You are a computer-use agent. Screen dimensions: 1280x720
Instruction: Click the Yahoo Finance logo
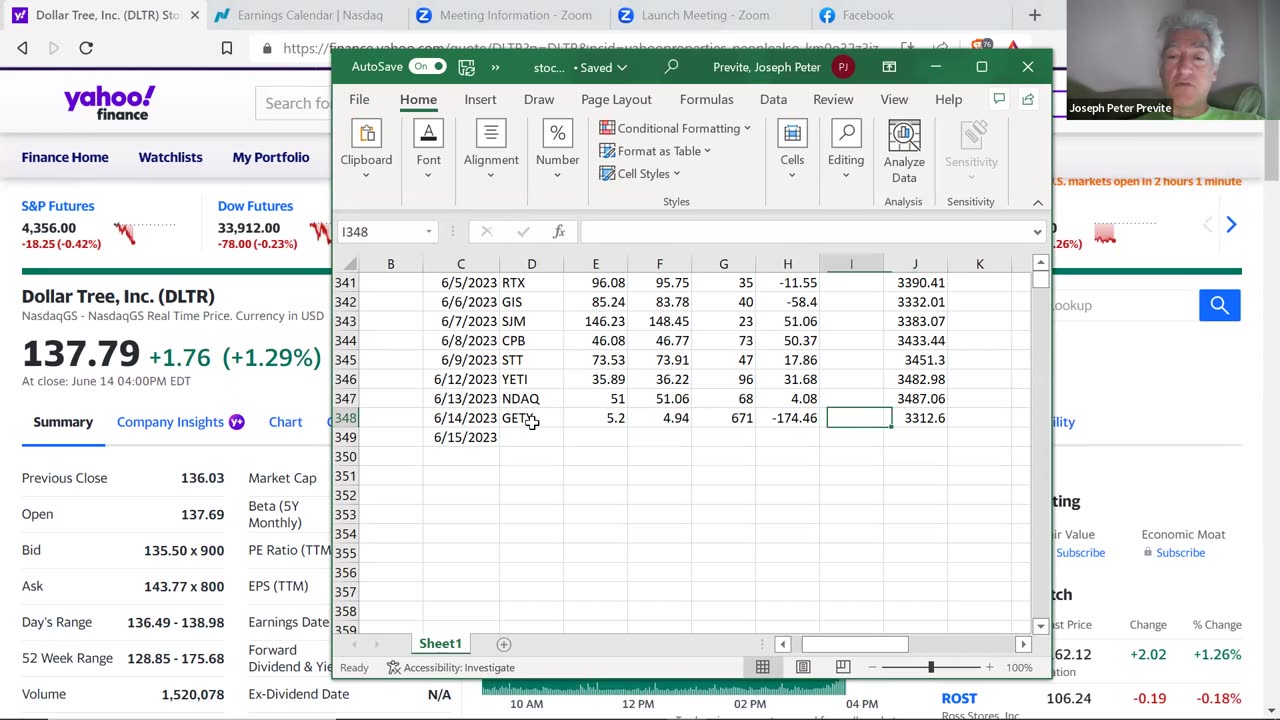pos(110,102)
